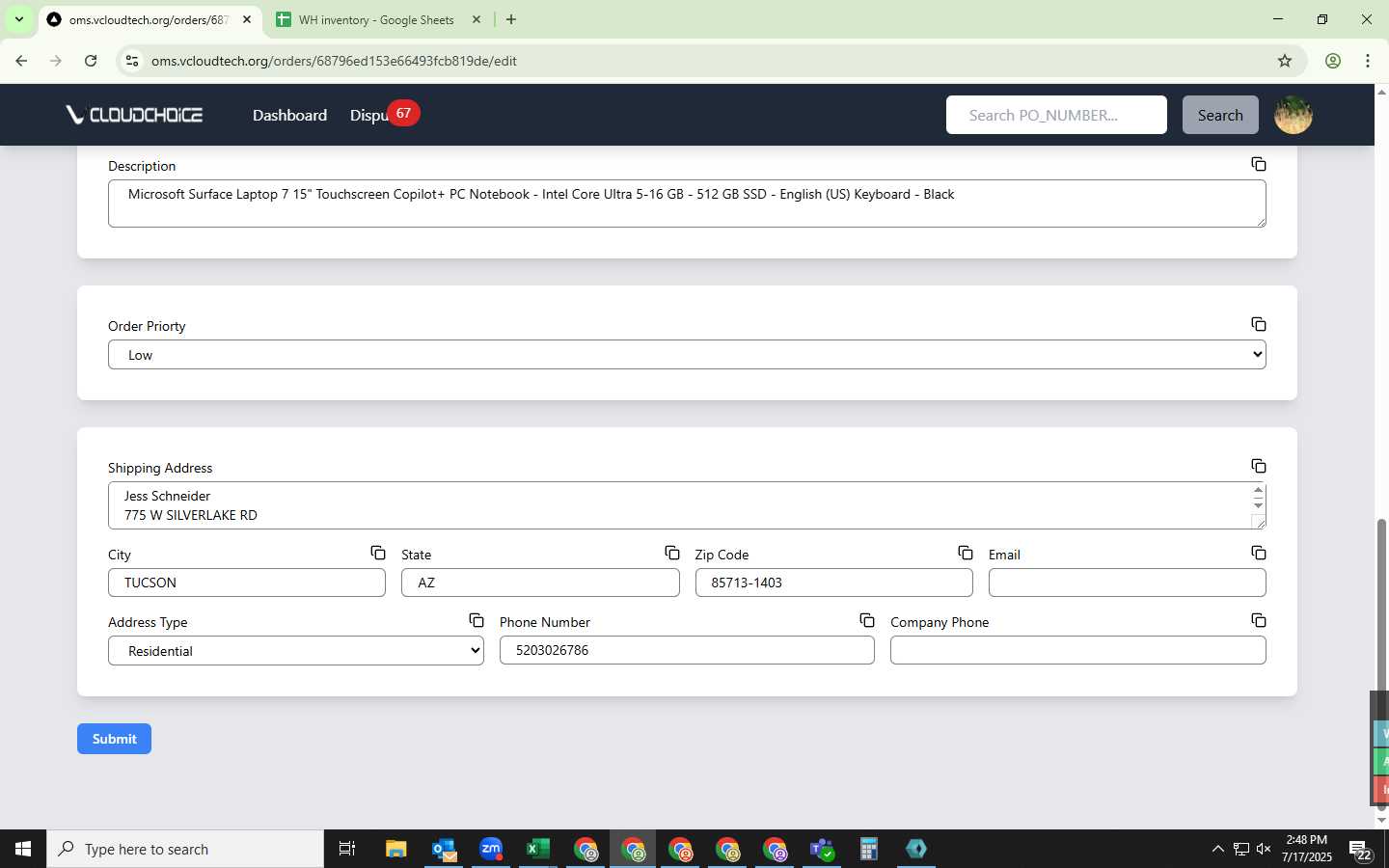Open the tab search dropdown arrow
This screenshot has height=868, width=1389.
[18, 19]
